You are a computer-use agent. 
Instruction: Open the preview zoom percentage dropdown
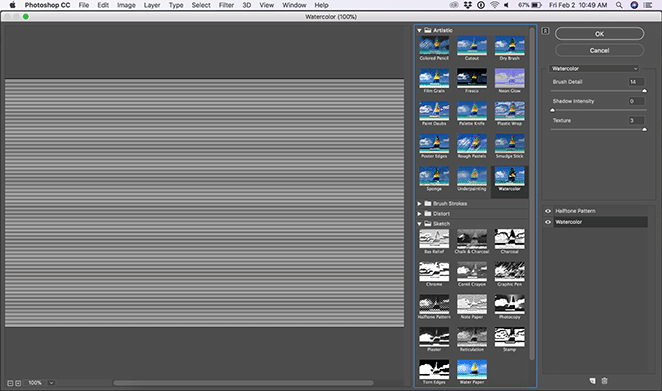point(51,383)
